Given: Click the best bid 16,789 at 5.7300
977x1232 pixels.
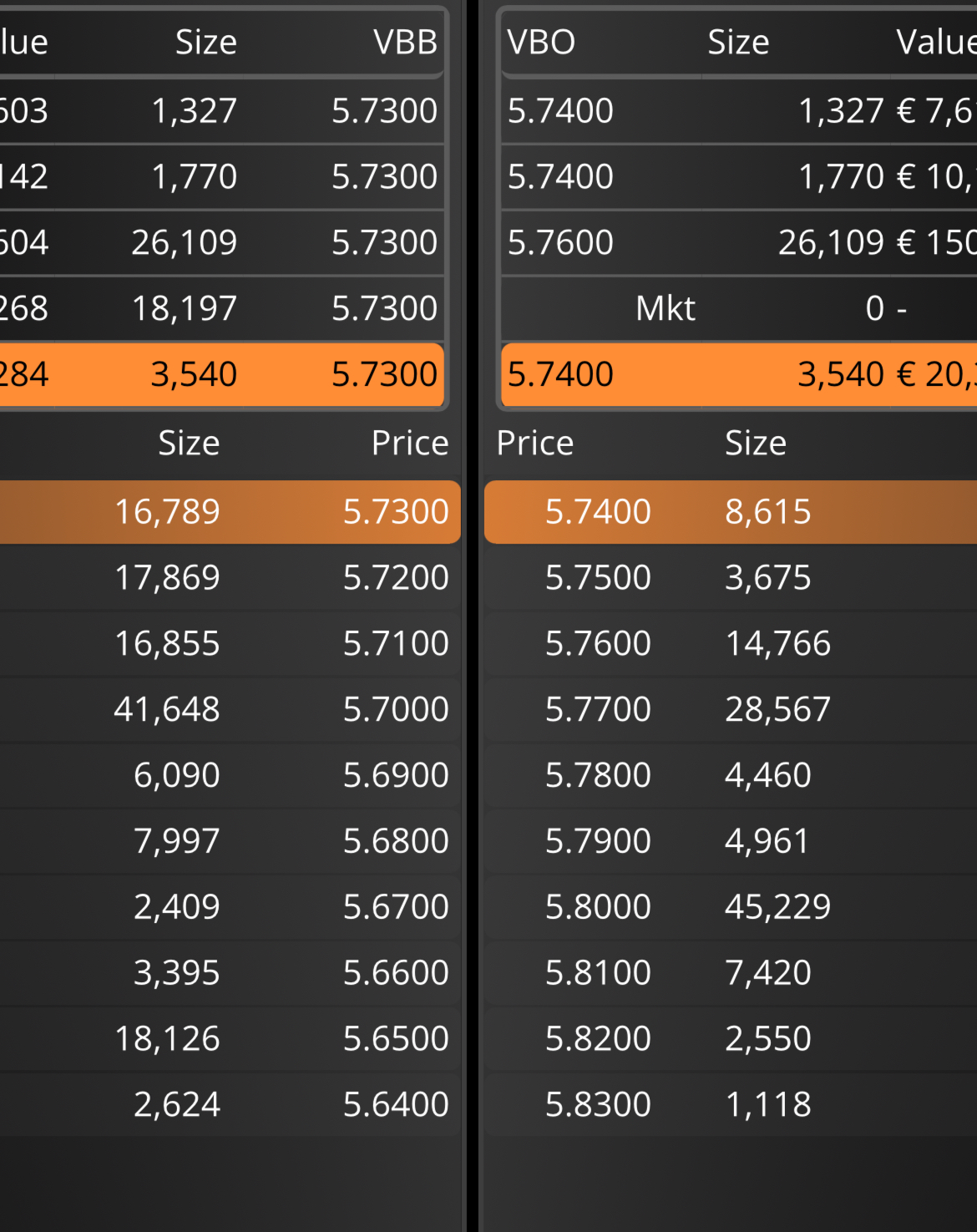Looking at the screenshot, I should pos(230,511).
